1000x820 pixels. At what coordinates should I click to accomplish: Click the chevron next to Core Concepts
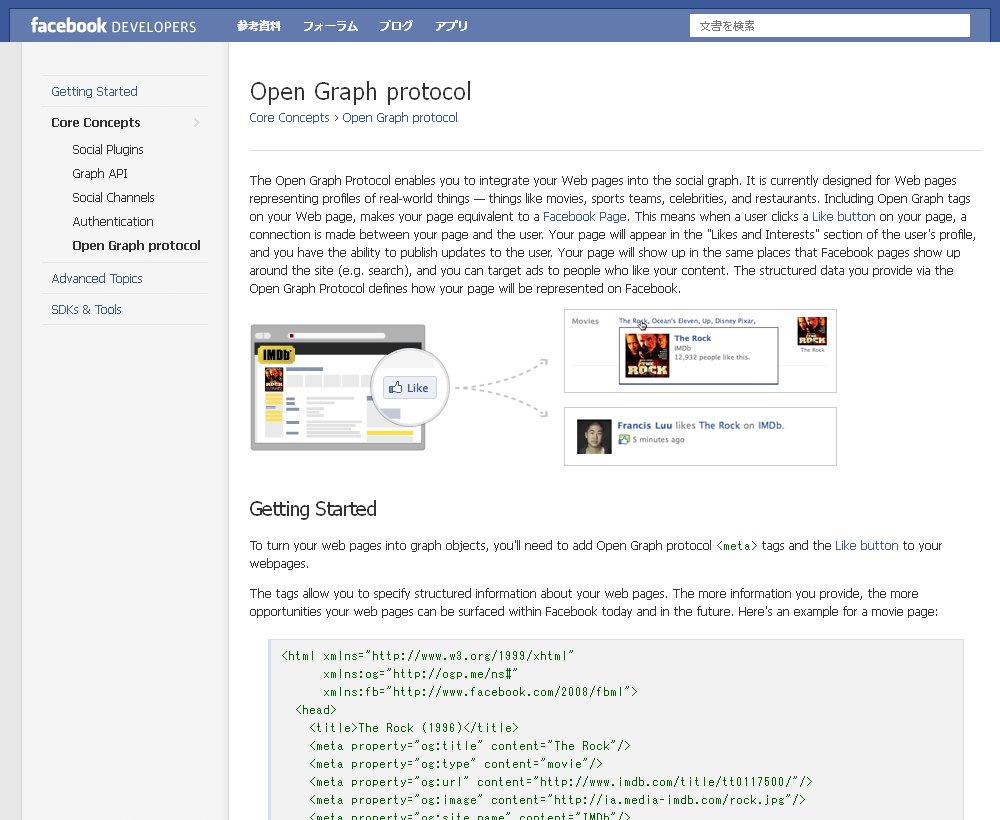click(x=196, y=122)
